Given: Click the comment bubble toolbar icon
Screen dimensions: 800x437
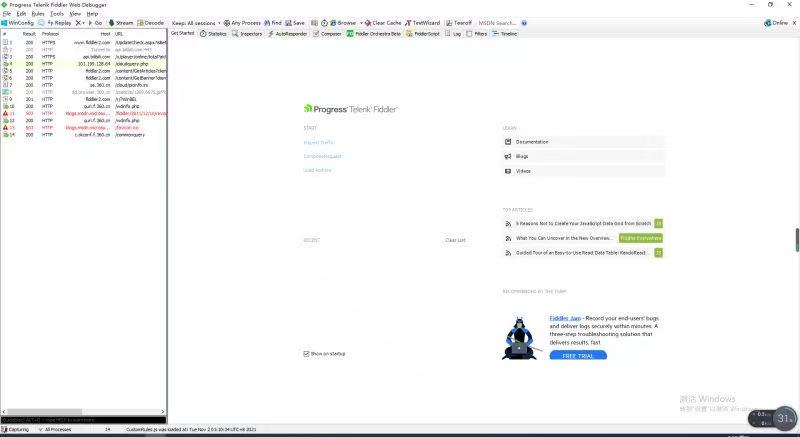Looking at the screenshot, I should click(41, 23).
